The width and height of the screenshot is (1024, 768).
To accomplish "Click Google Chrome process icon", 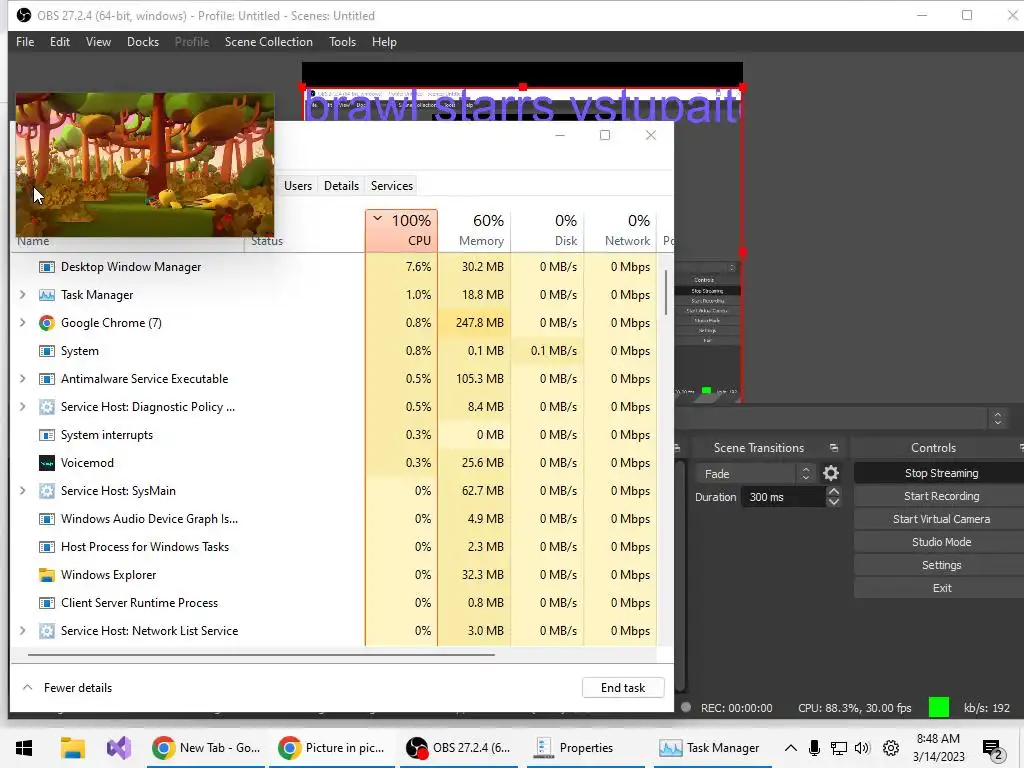I will pos(46,323).
